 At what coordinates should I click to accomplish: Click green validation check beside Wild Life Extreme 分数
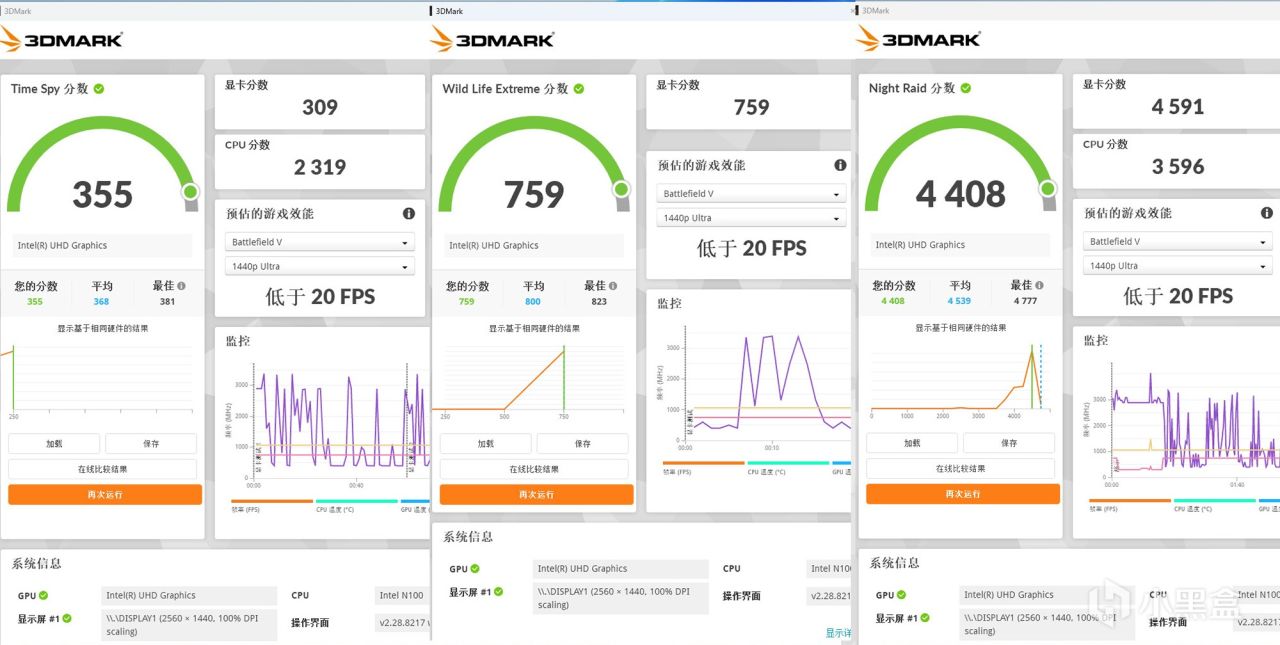coord(579,88)
